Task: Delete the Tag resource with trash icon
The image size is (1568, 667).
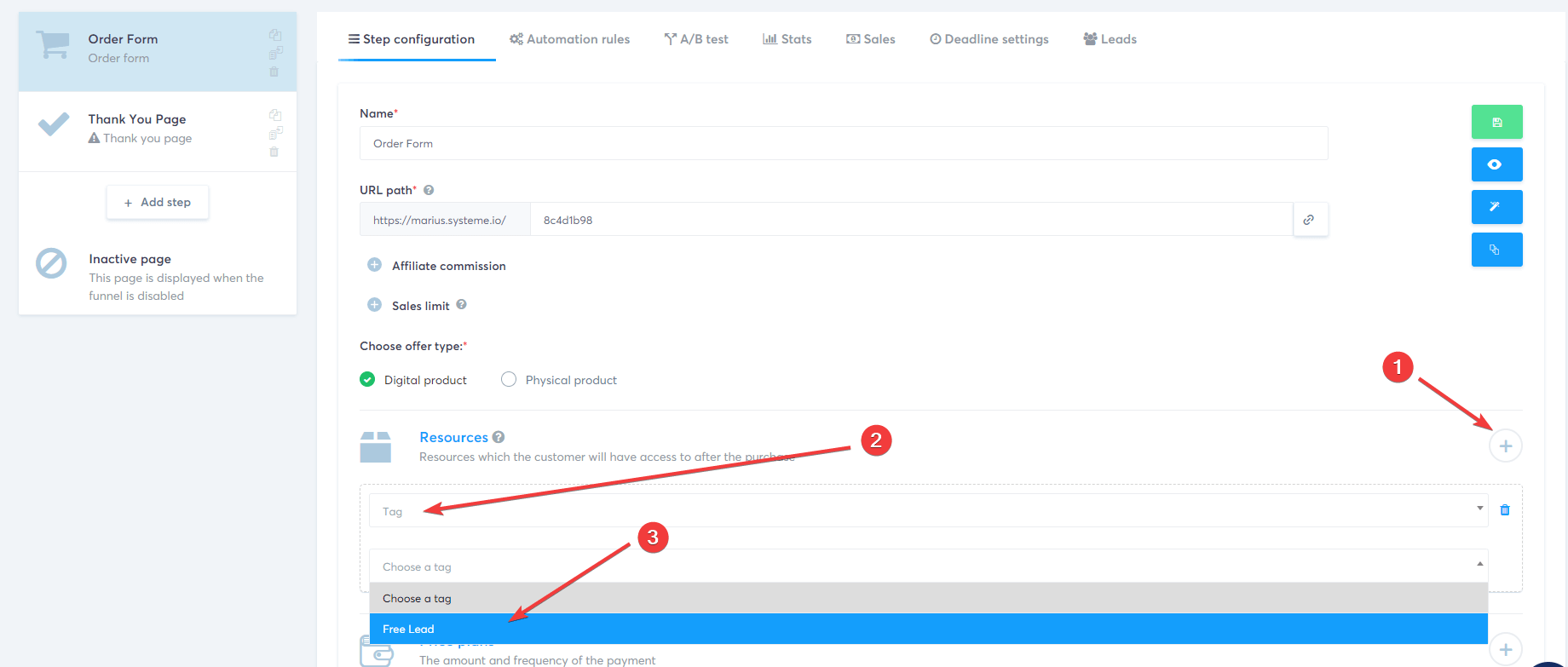Action: coord(1505,510)
